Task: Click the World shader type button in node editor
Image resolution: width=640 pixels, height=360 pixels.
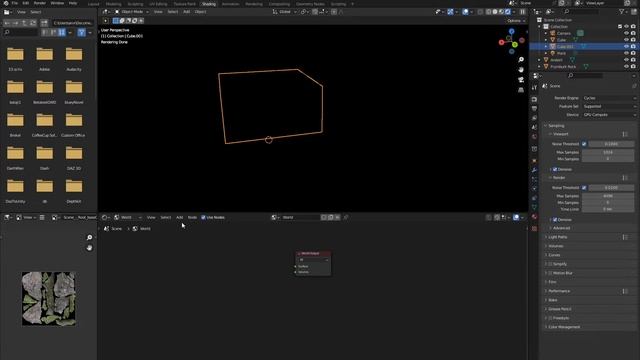Action: pos(127,218)
